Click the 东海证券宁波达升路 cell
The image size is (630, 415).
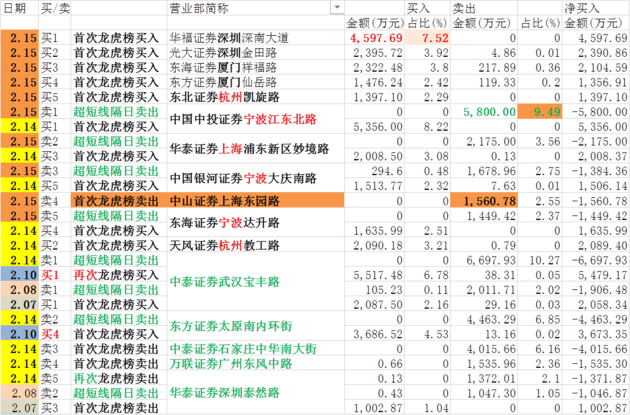point(256,223)
